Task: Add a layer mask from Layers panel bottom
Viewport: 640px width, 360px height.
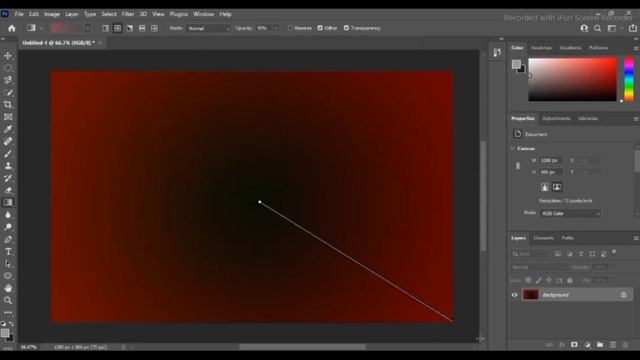Action: 574,345
